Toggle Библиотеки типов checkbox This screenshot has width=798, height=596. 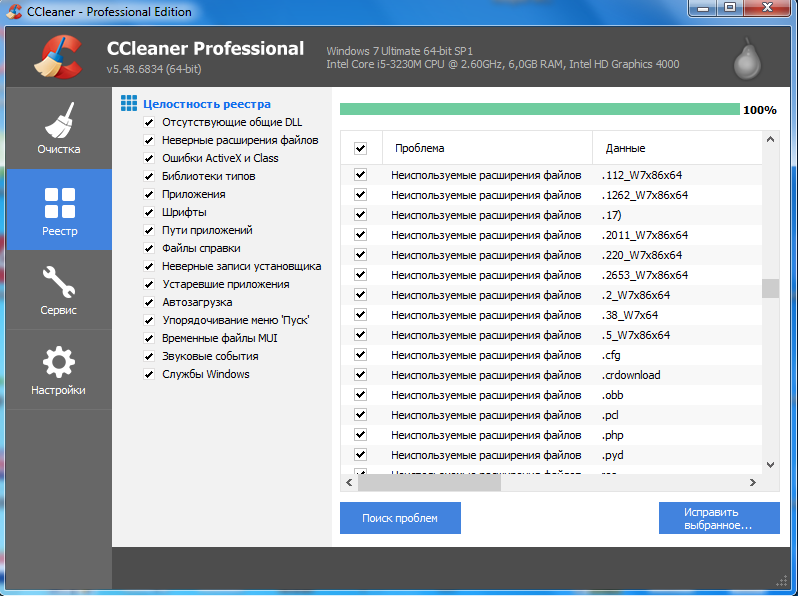(149, 176)
